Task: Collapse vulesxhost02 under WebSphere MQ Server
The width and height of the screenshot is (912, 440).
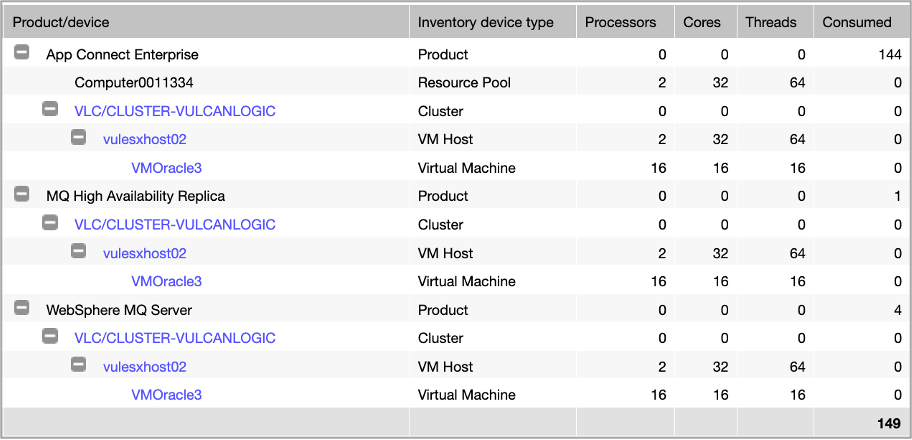Action: pyautogui.click(x=79, y=364)
